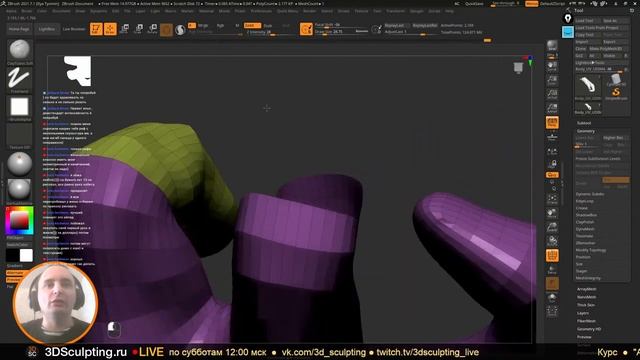Select the white secondary color swatch
640x360 pixels.
pos(26,256)
